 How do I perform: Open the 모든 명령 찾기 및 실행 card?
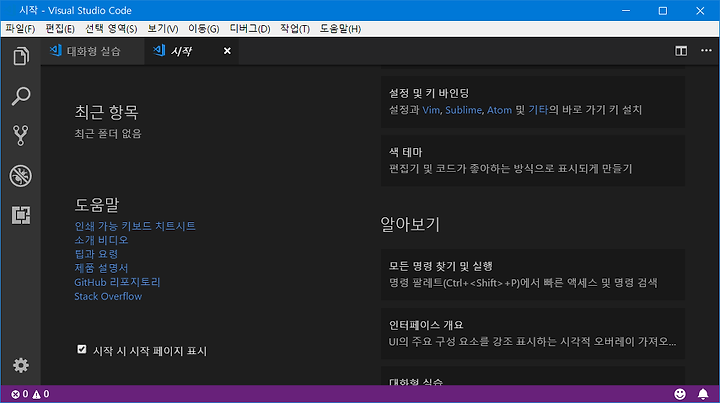click(x=533, y=274)
